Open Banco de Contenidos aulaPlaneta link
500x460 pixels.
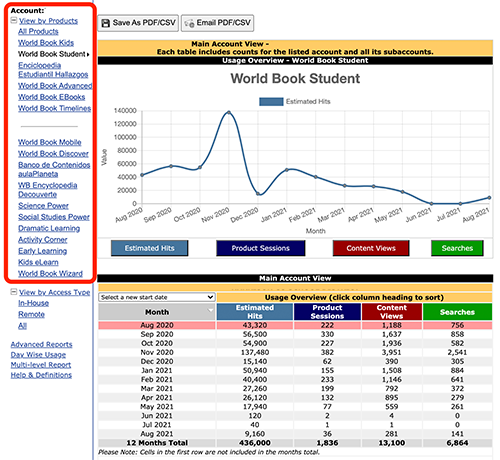point(54,169)
